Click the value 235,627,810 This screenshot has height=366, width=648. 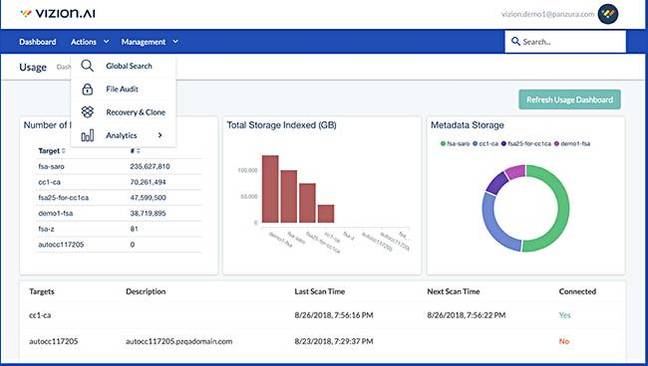pyautogui.click(x=150, y=166)
